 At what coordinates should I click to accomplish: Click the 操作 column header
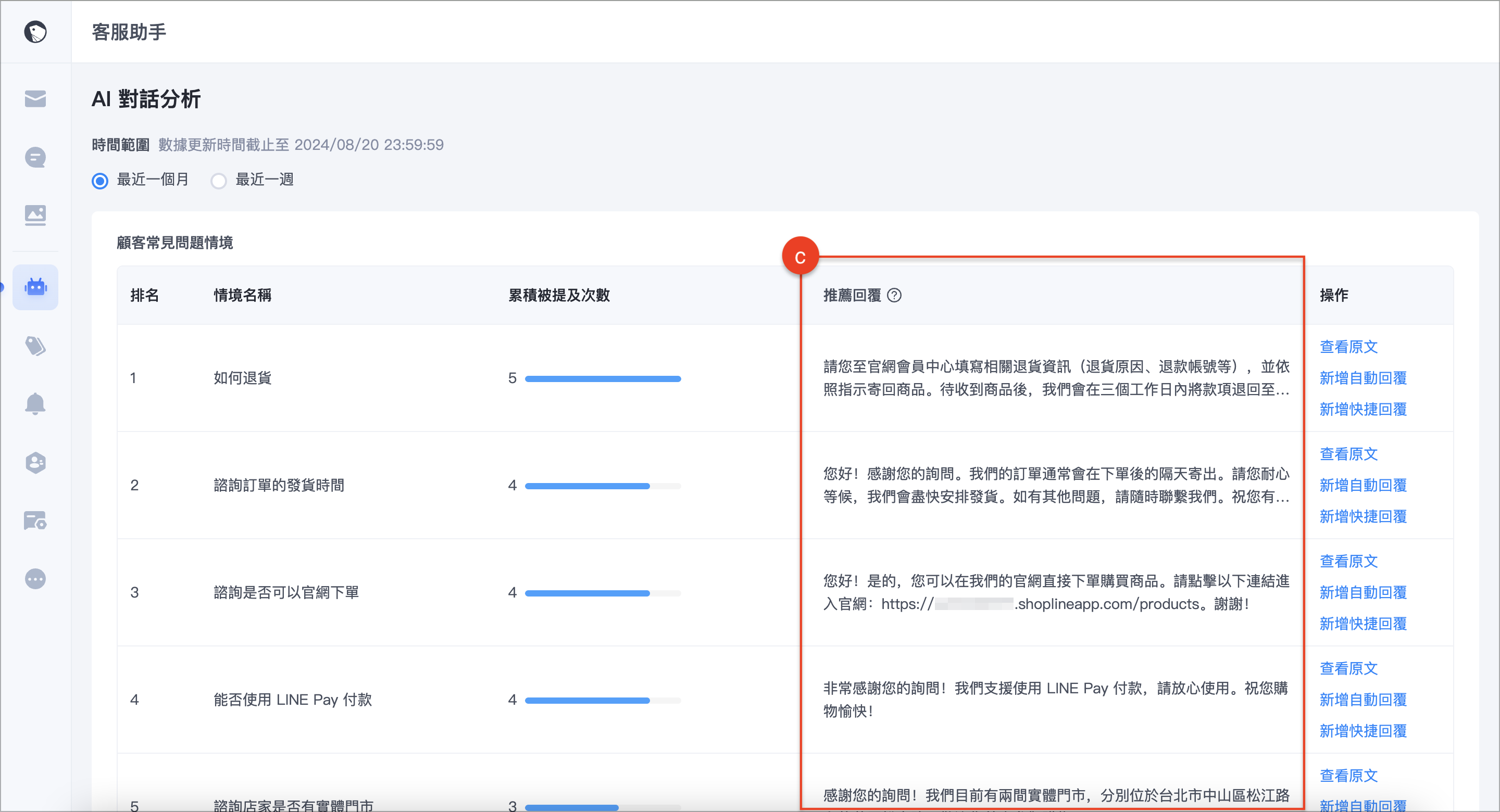coord(1333,296)
